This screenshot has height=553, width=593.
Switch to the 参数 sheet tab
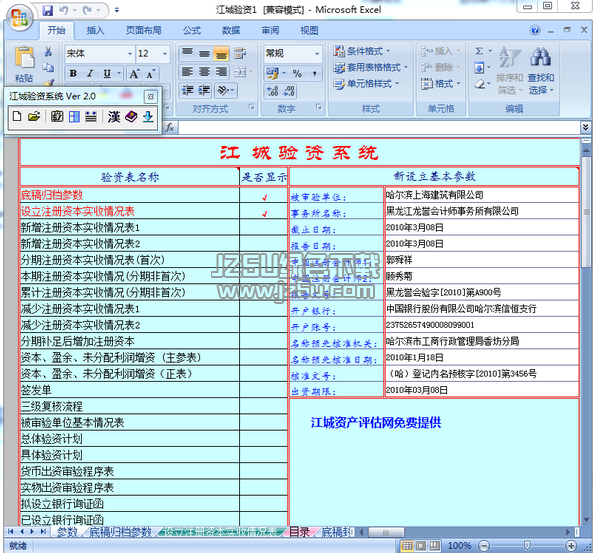tap(67, 532)
